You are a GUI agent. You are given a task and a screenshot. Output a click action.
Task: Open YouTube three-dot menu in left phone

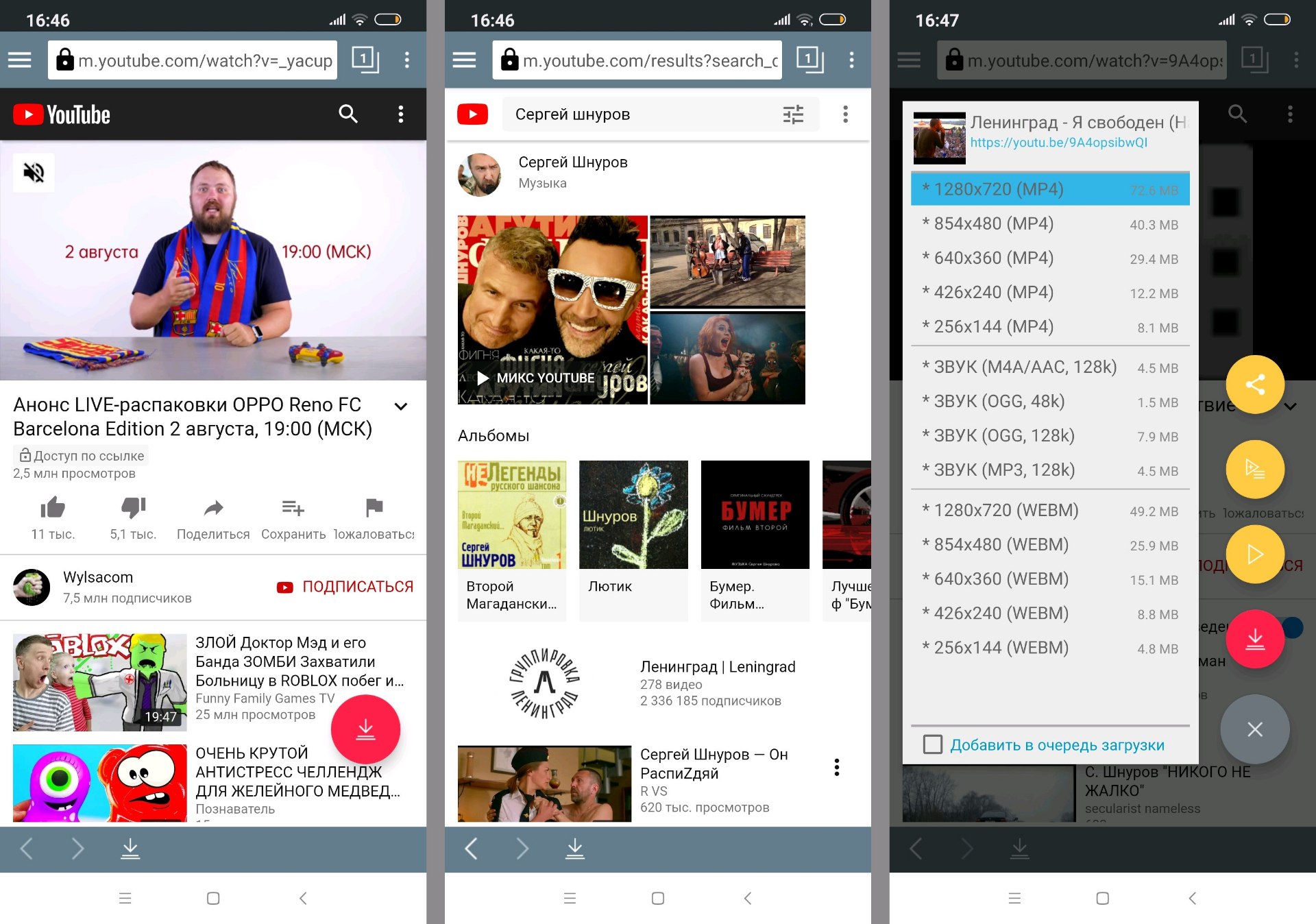click(x=401, y=114)
